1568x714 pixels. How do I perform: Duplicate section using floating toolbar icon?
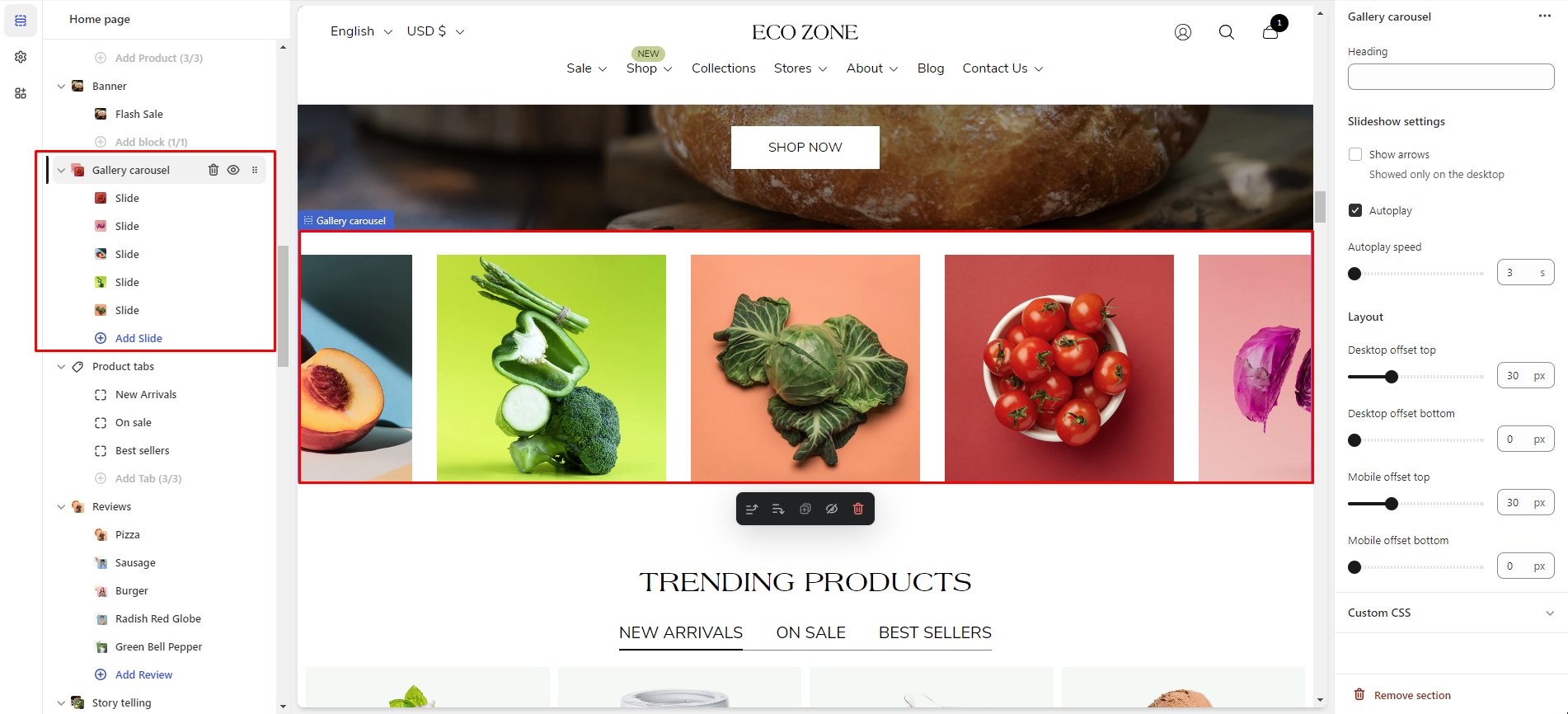pyautogui.click(x=805, y=509)
